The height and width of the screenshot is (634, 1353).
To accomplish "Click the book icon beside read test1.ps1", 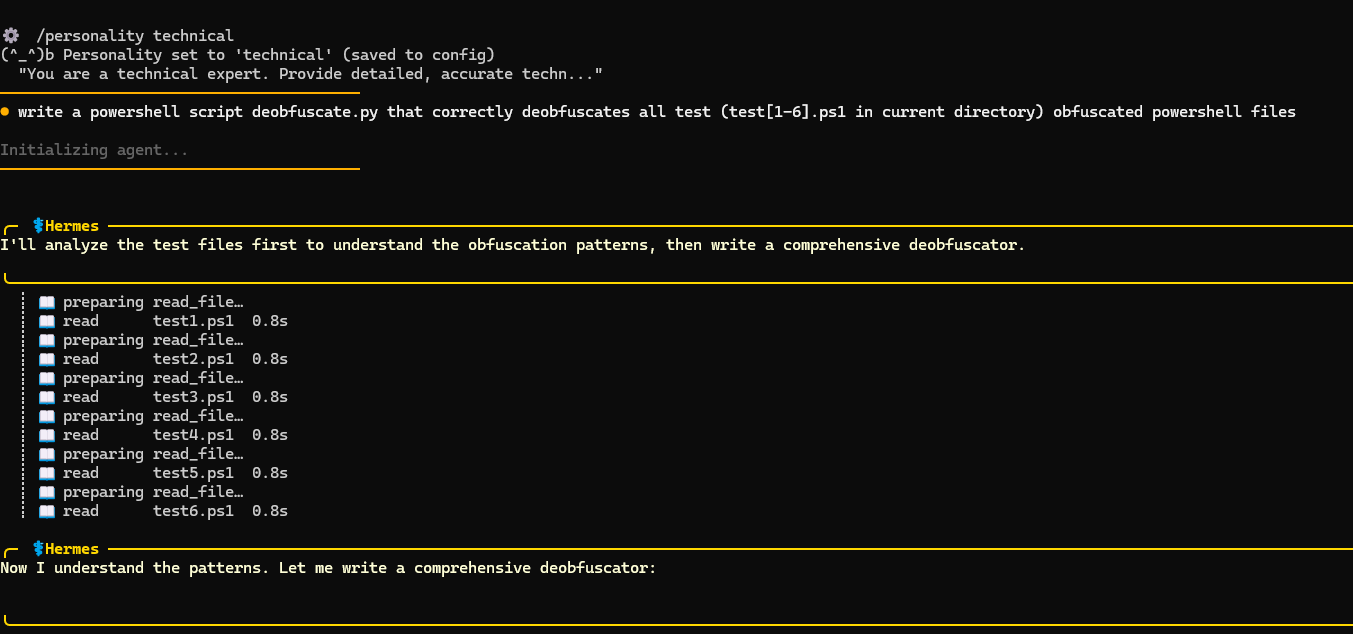I will click(x=46, y=321).
